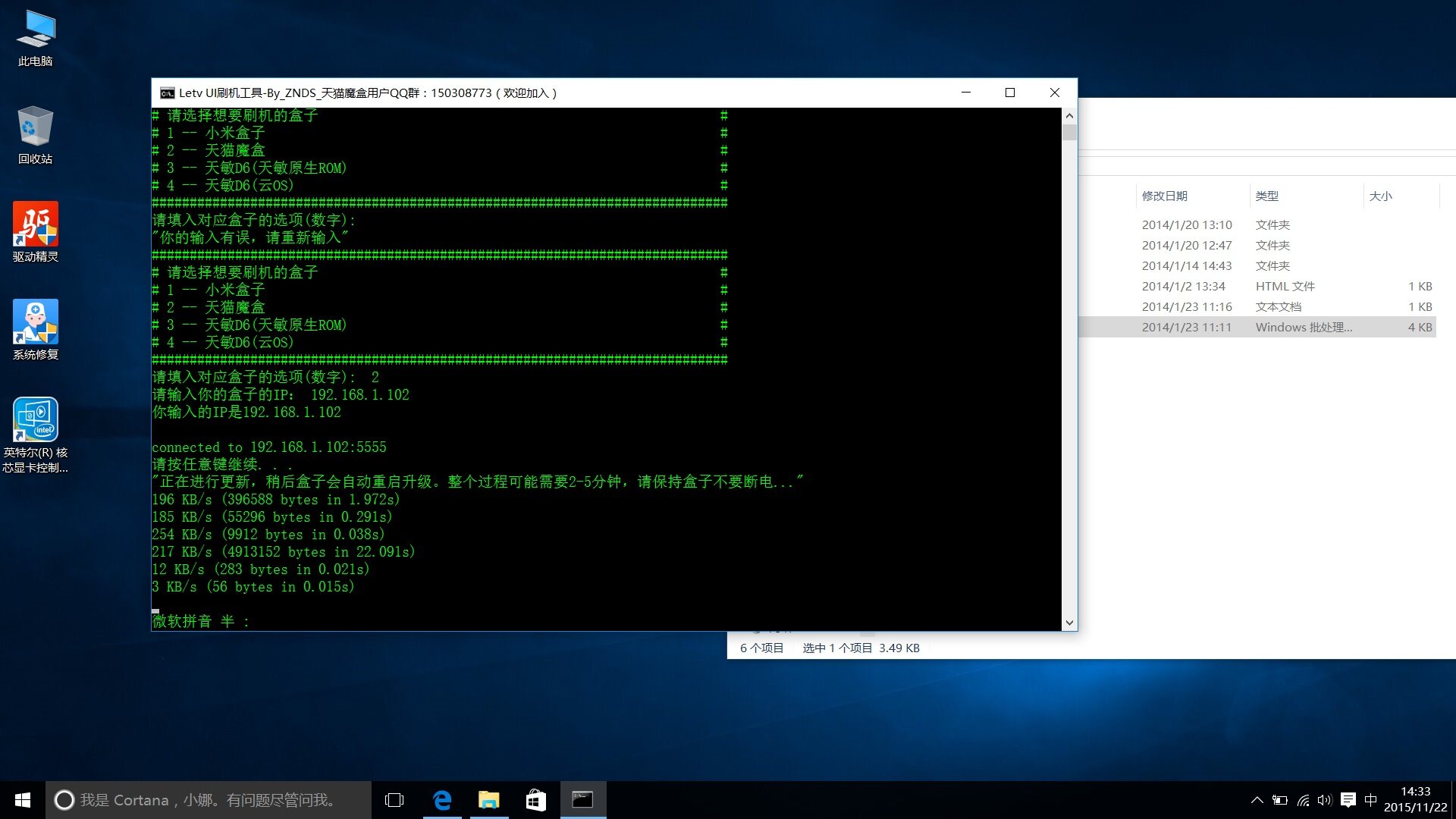
Task: Click the 6 个项目 status text
Action: click(x=761, y=648)
